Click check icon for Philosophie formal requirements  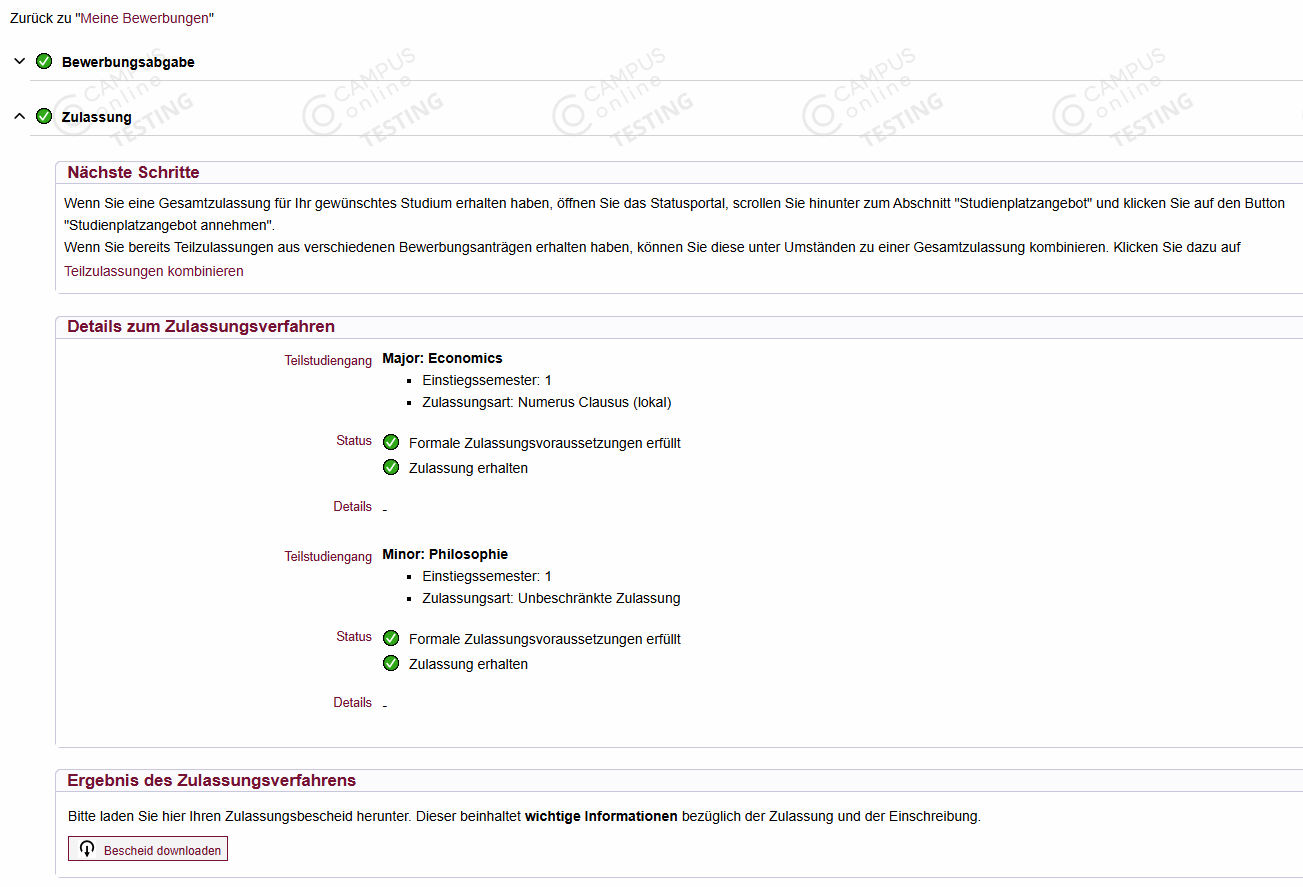[x=391, y=638]
